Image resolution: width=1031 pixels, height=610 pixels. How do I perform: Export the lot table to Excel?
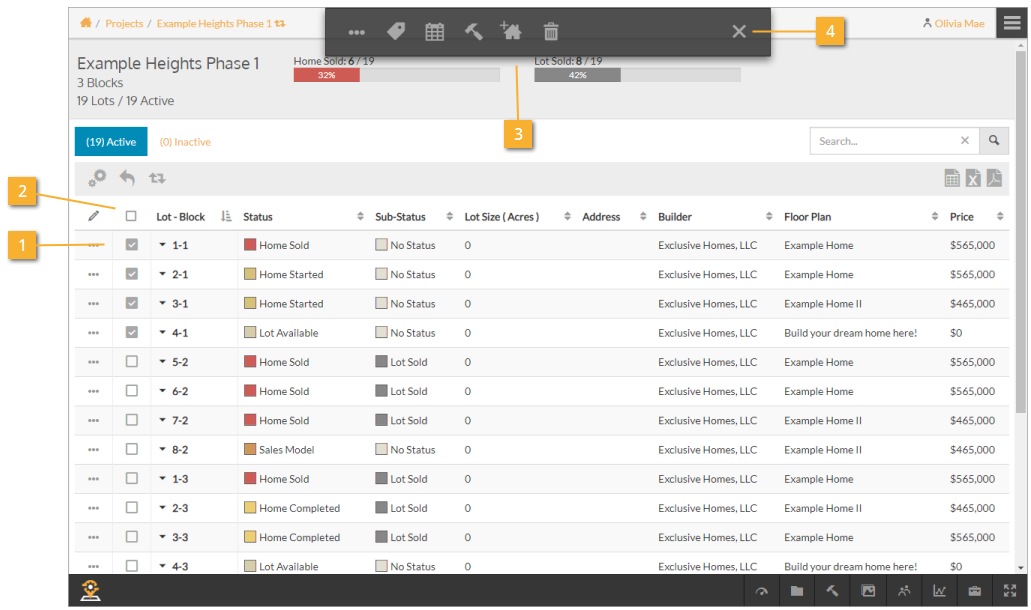click(x=973, y=178)
